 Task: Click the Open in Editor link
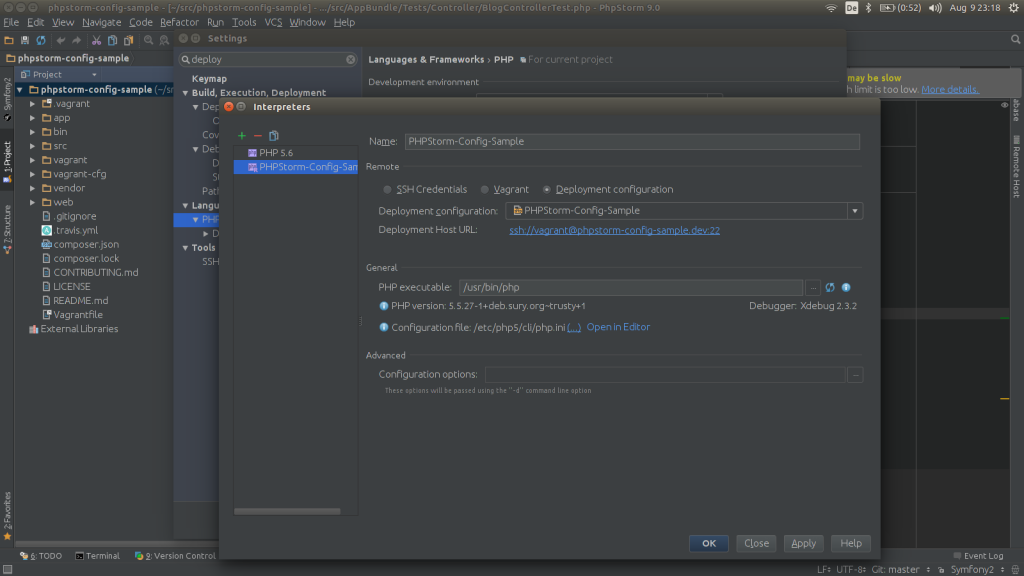(x=618, y=327)
